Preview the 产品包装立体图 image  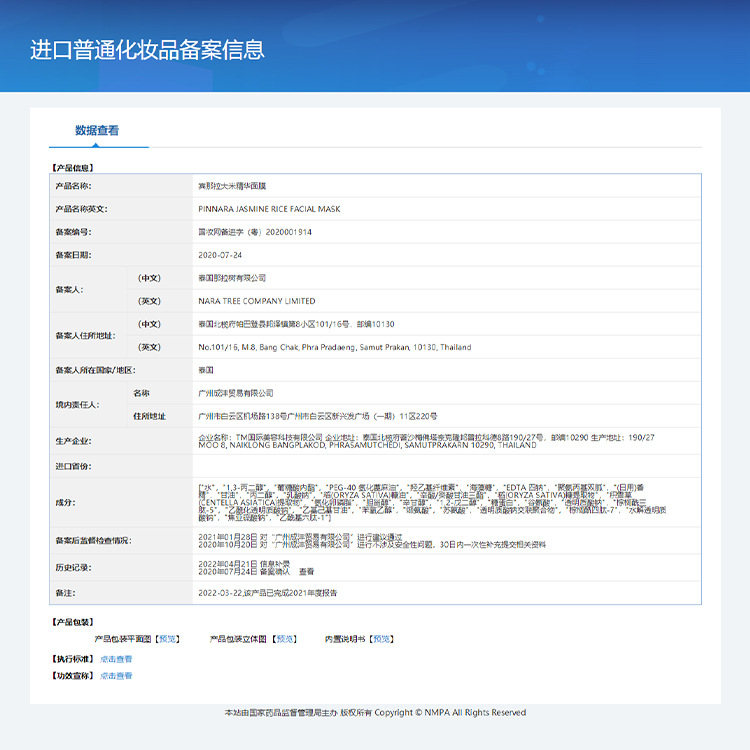coord(285,639)
